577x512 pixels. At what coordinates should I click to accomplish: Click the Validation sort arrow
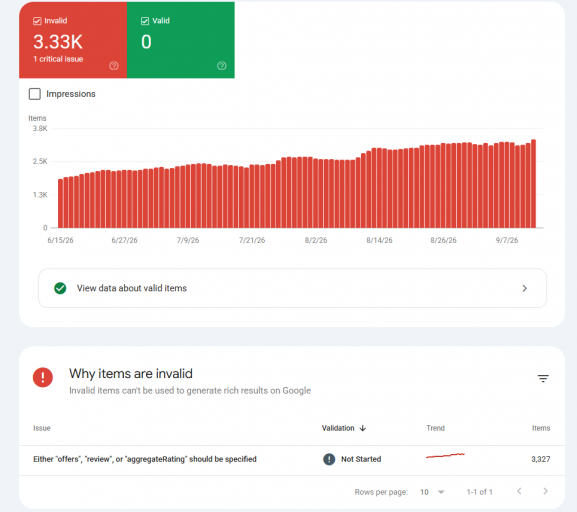pos(363,428)
